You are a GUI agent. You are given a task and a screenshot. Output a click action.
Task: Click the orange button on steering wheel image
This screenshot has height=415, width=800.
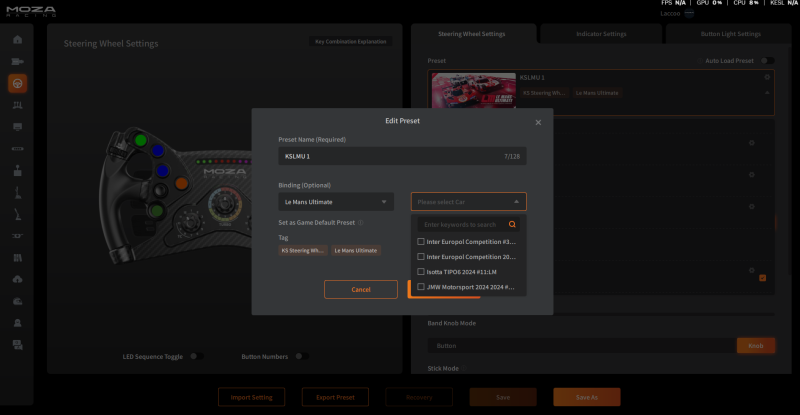point(181,183)
